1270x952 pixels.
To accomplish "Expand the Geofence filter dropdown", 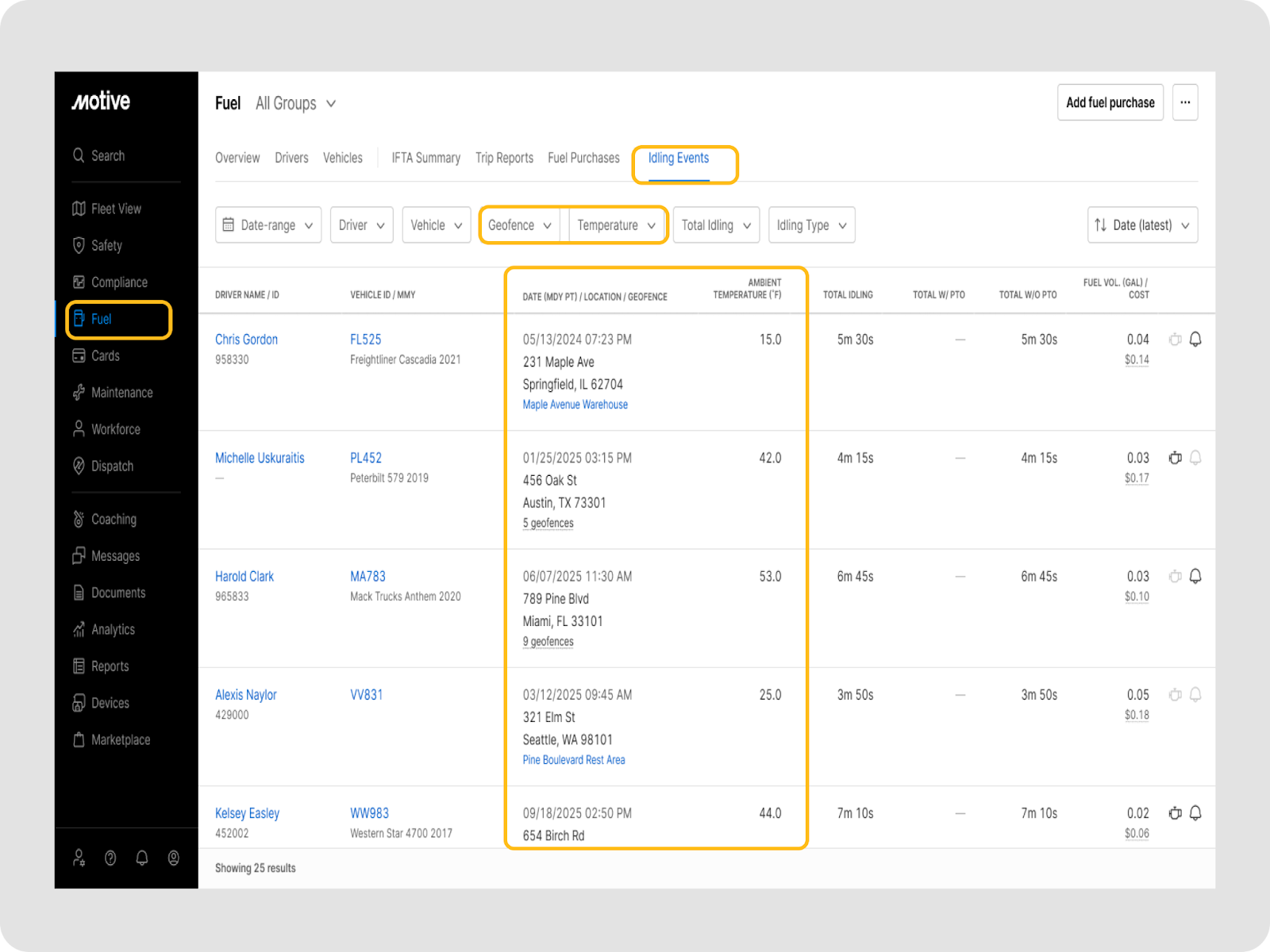I will pyautogui.click(x=520, y=225).
